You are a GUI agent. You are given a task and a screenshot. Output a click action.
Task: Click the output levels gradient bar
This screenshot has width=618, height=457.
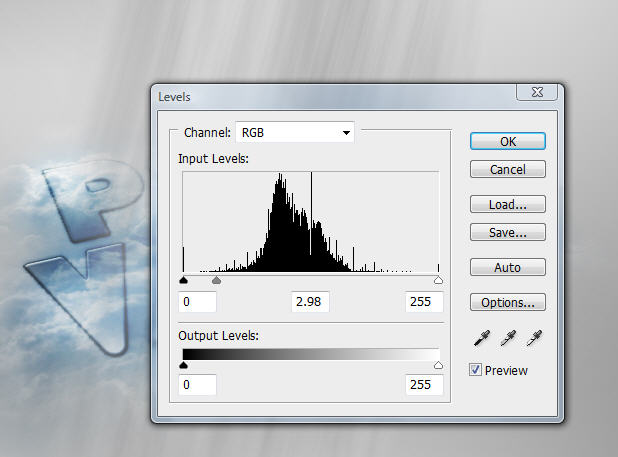pyautogui.click(x=311, y=354)
